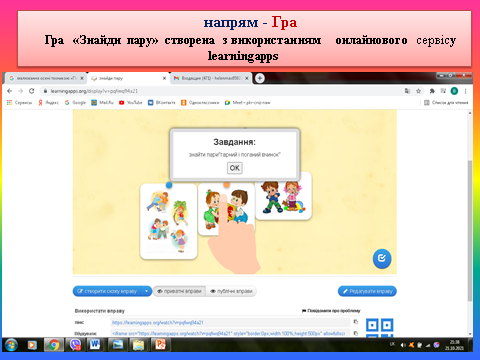The width and height of the screenshot is (480, 360).
Task: Copy the watch link with copy icon
Action: click(x=356, y=322)
